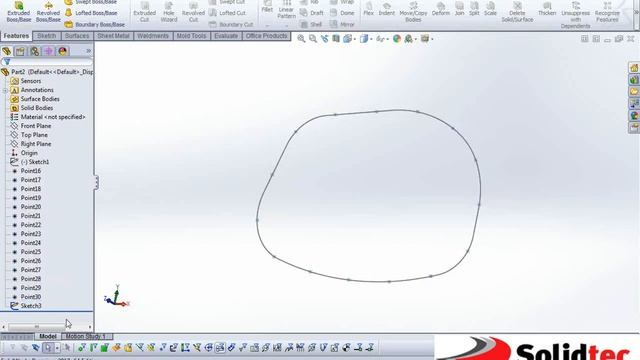This screenshot has height=360, width=640.
Task: Click Recognize Features tool
Action: pyautogui.click(x=607, y=12)
